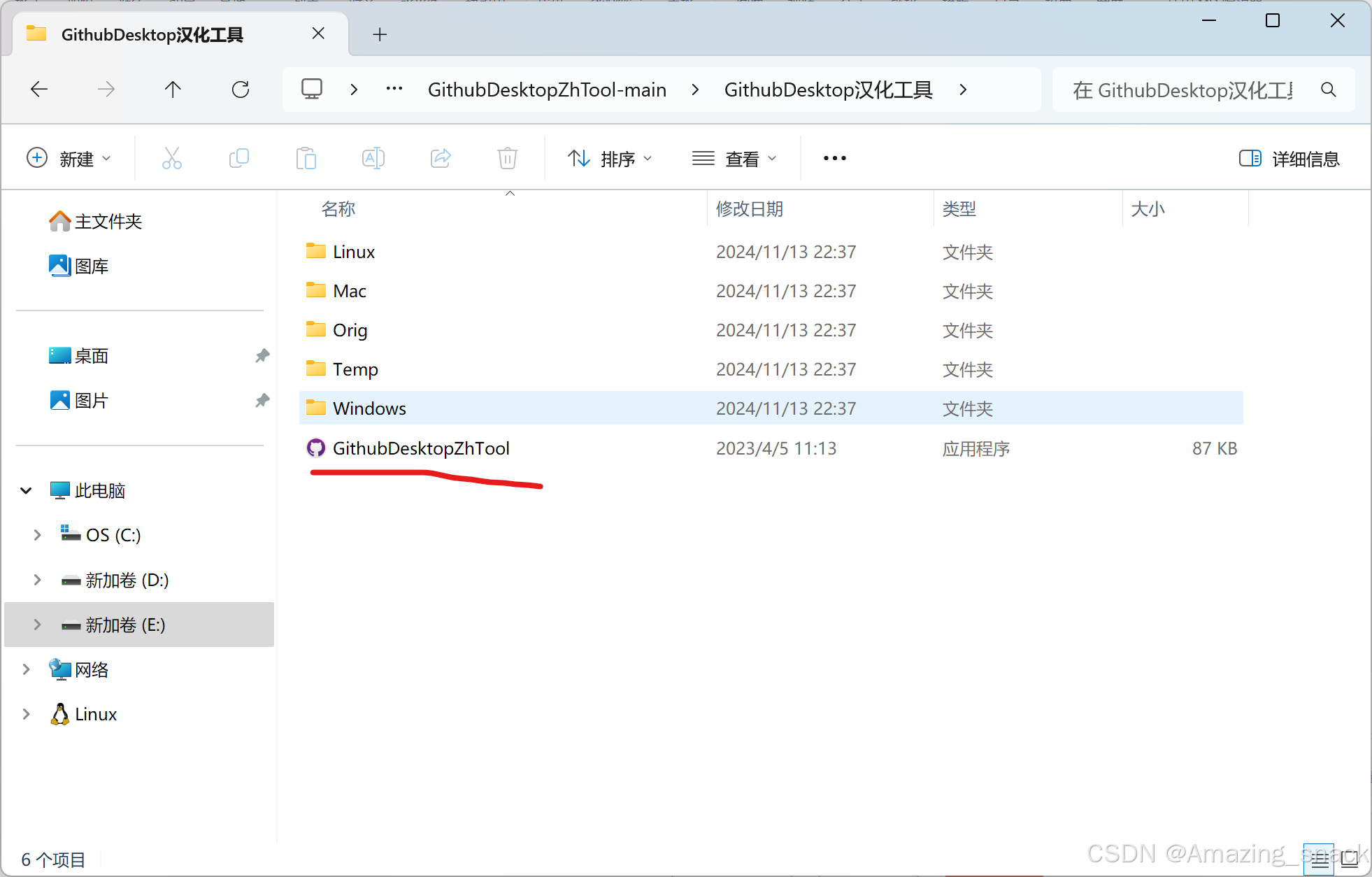Screen dimensions: 1372x877
Task: Open the 新建 (New) dropdown
Action: (x=69, y=159)
